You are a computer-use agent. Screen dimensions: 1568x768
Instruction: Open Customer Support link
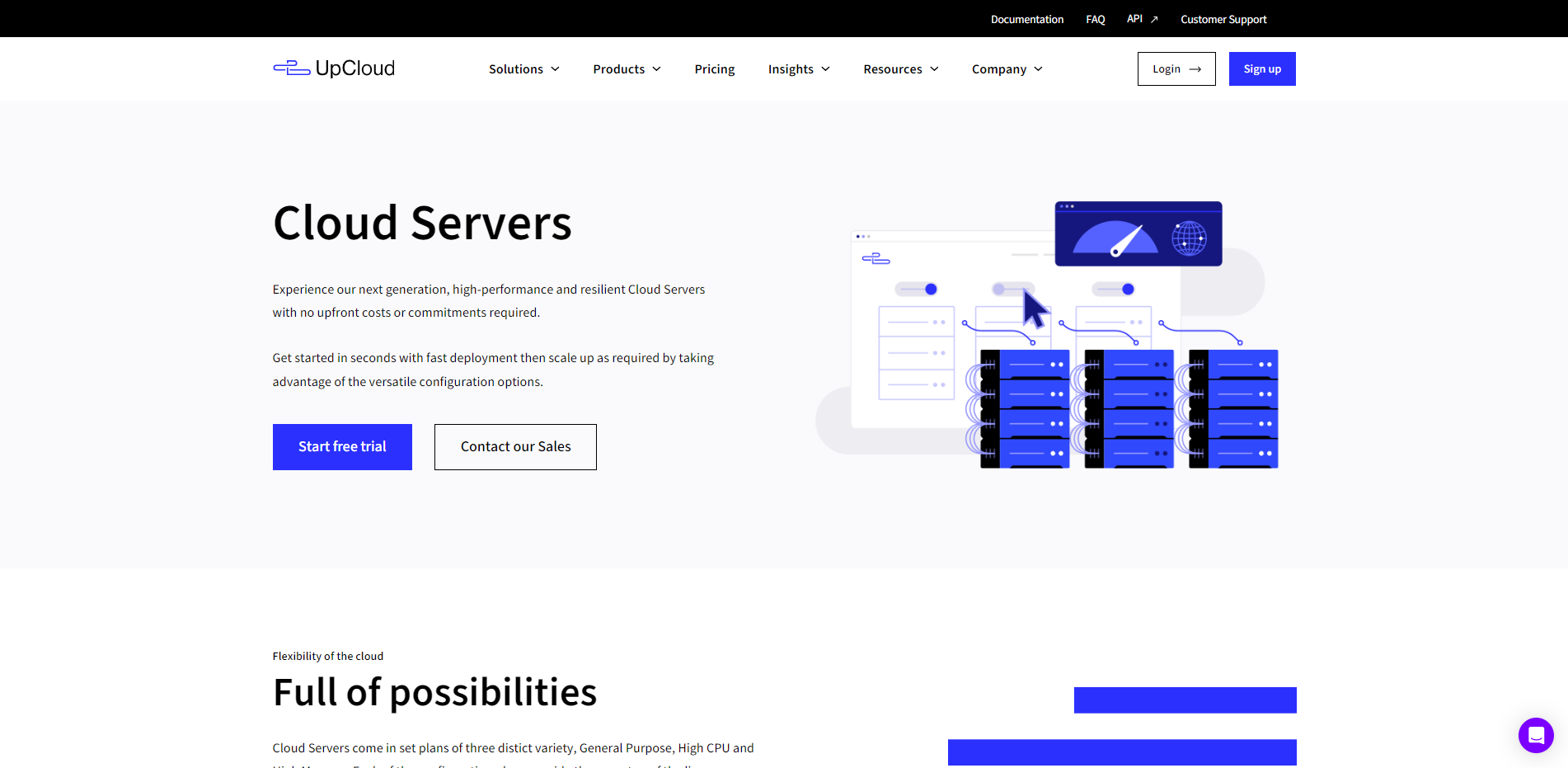1223,19
